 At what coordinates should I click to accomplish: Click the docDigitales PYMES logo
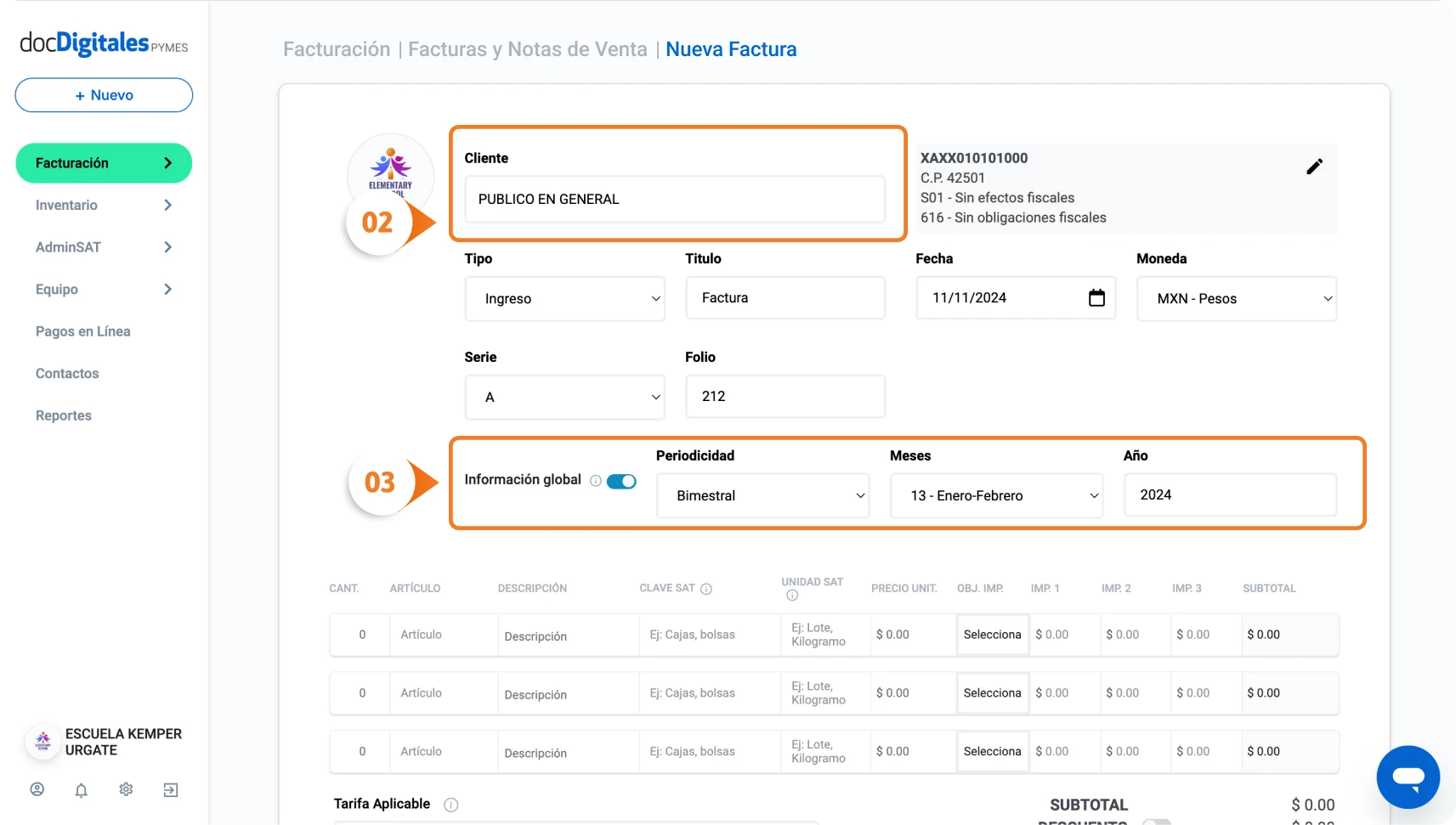(104, 42)
